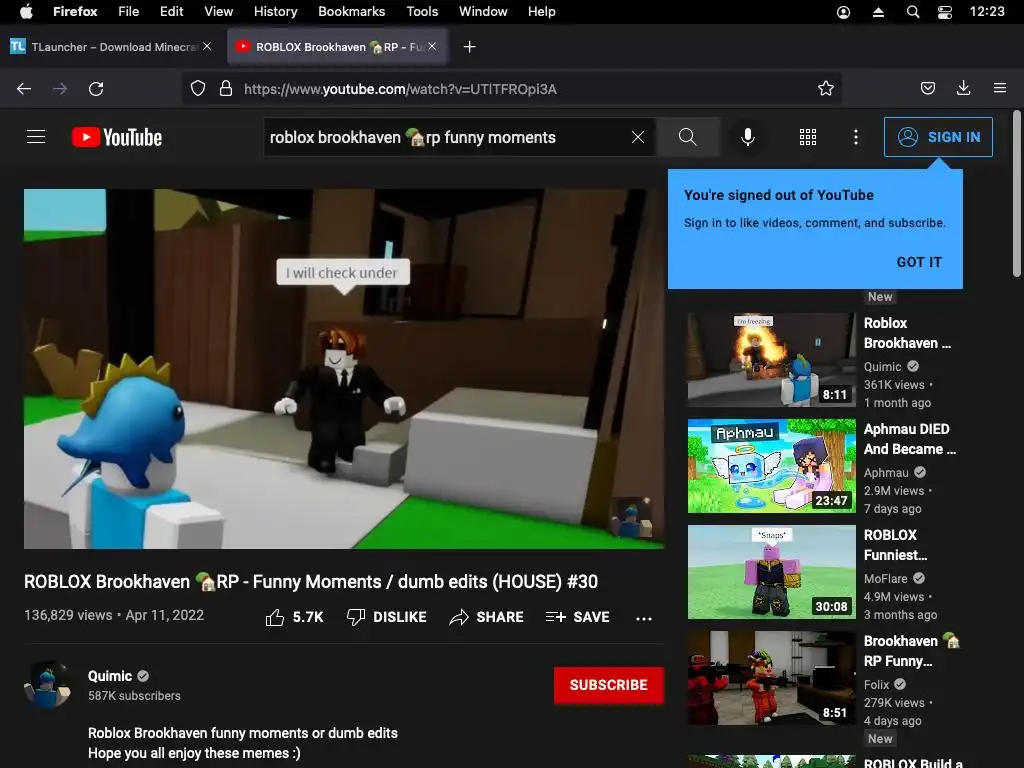This screenshot has height=768, width=1024.
Task: Click Folix channel name
Action: [876, 684]
